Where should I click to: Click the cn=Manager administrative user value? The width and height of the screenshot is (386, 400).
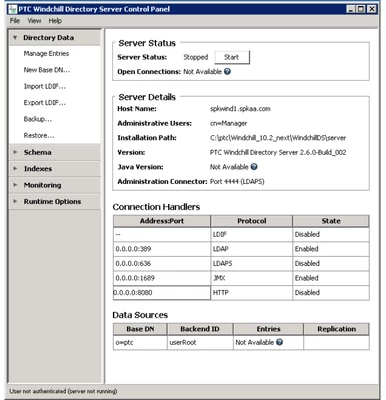point(228,123)
